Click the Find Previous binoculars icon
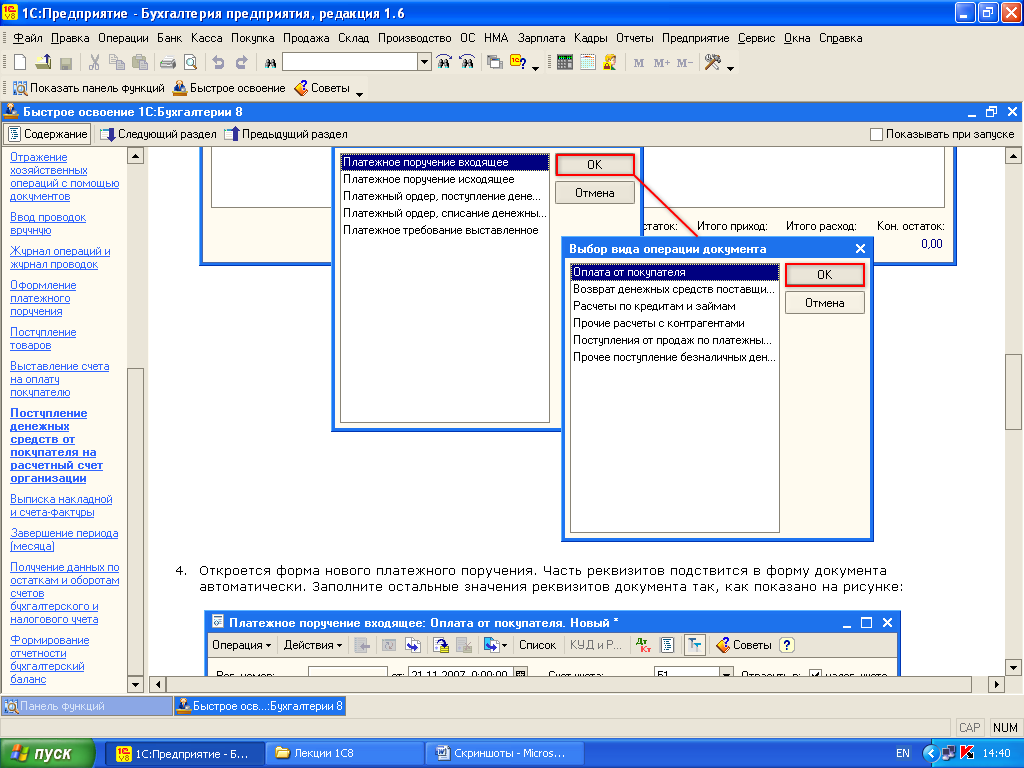Screen dimensions: 1024x768 (x=467, y=63)
